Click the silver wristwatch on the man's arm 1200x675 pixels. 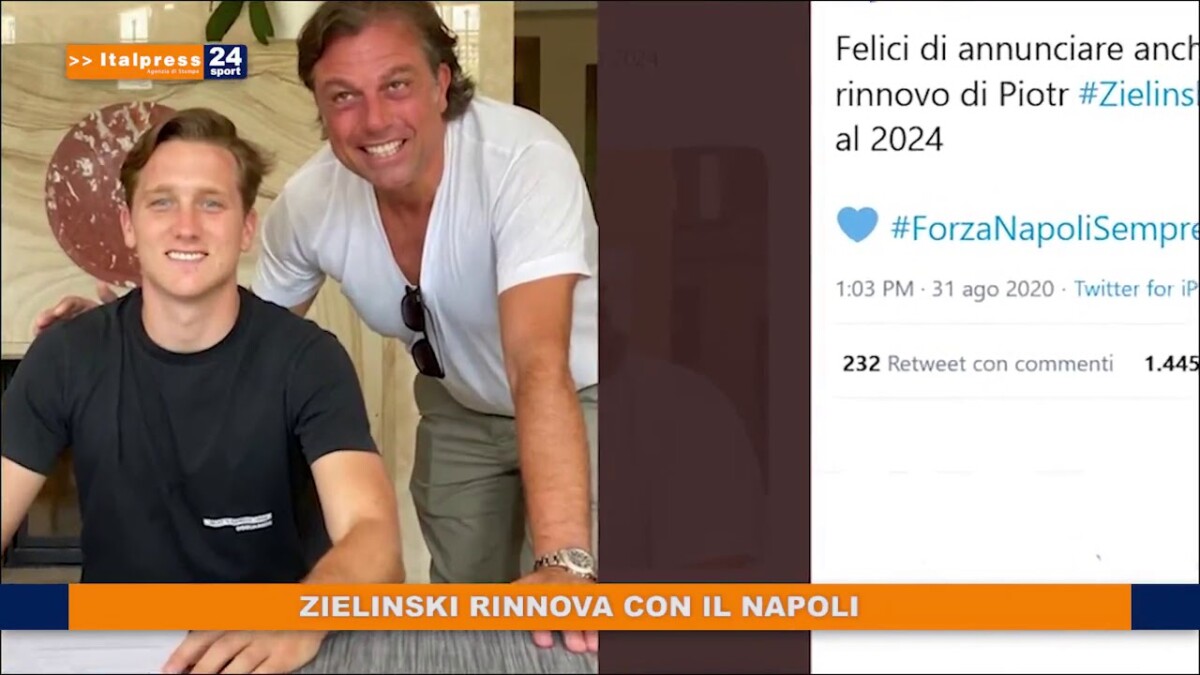[566, 562]
